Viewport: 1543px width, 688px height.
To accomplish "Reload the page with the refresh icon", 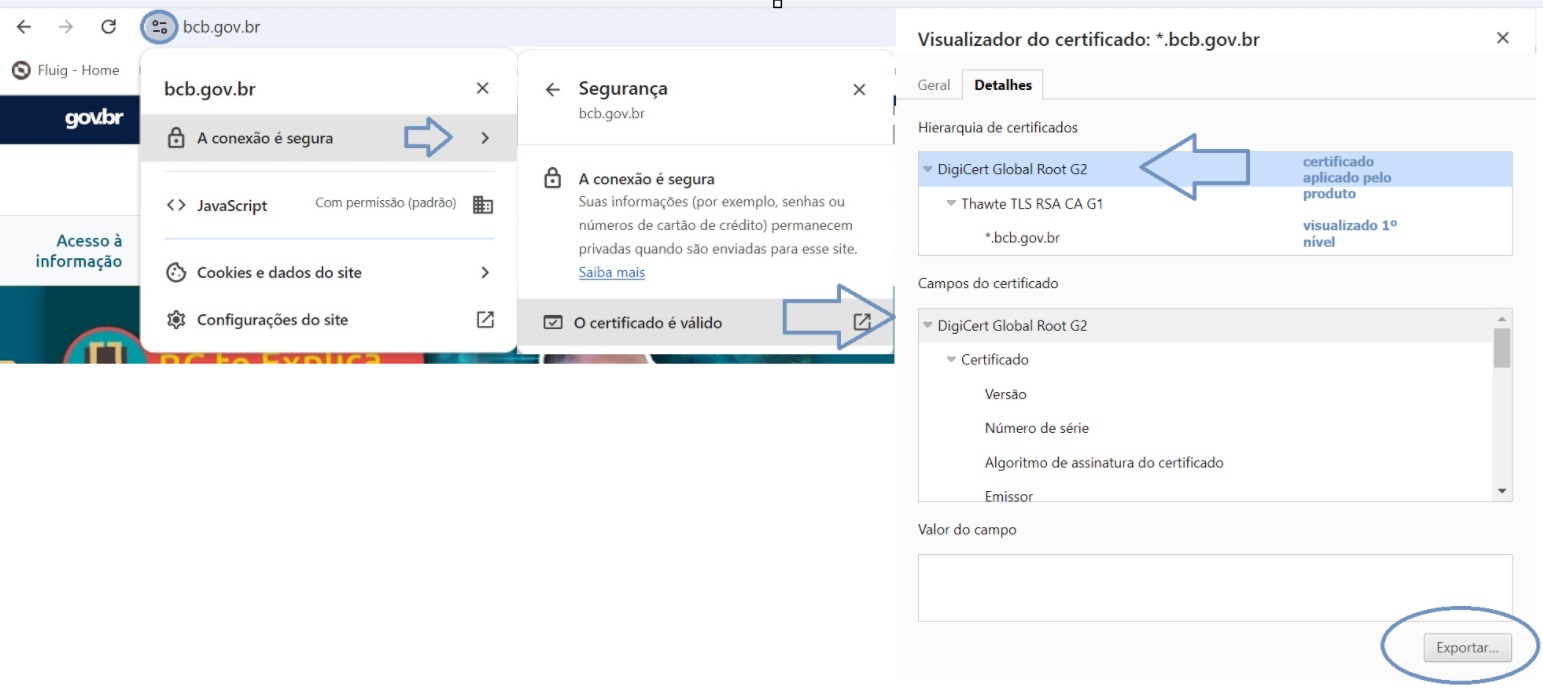I will (x=109, y=27).
